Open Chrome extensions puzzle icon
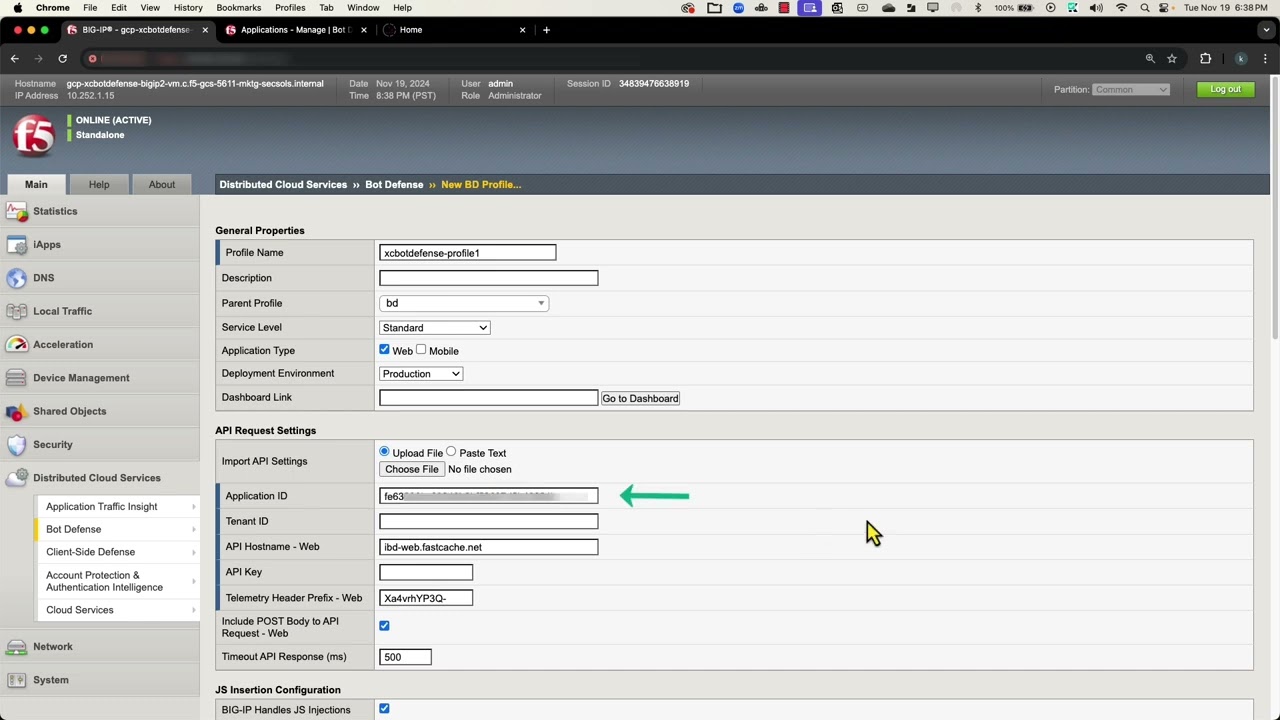This screenshot has height=720, width=1280. click(x=1205, y=59)
